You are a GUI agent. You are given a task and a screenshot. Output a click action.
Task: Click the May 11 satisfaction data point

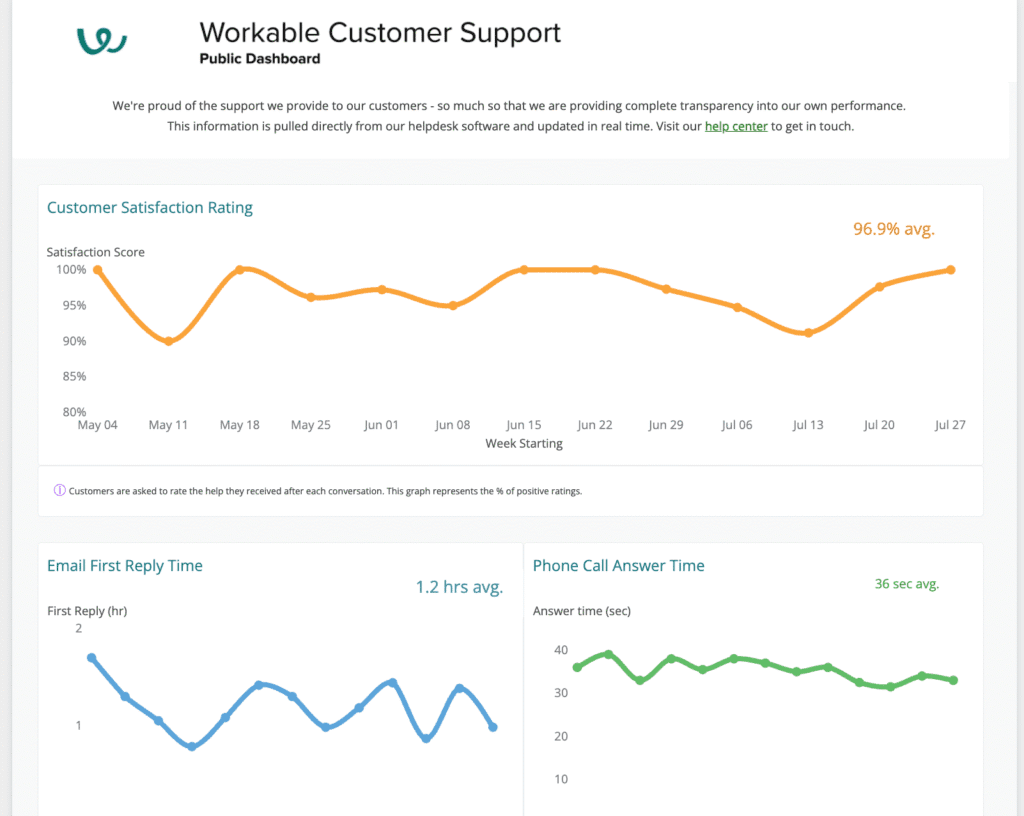click(169, 341)
